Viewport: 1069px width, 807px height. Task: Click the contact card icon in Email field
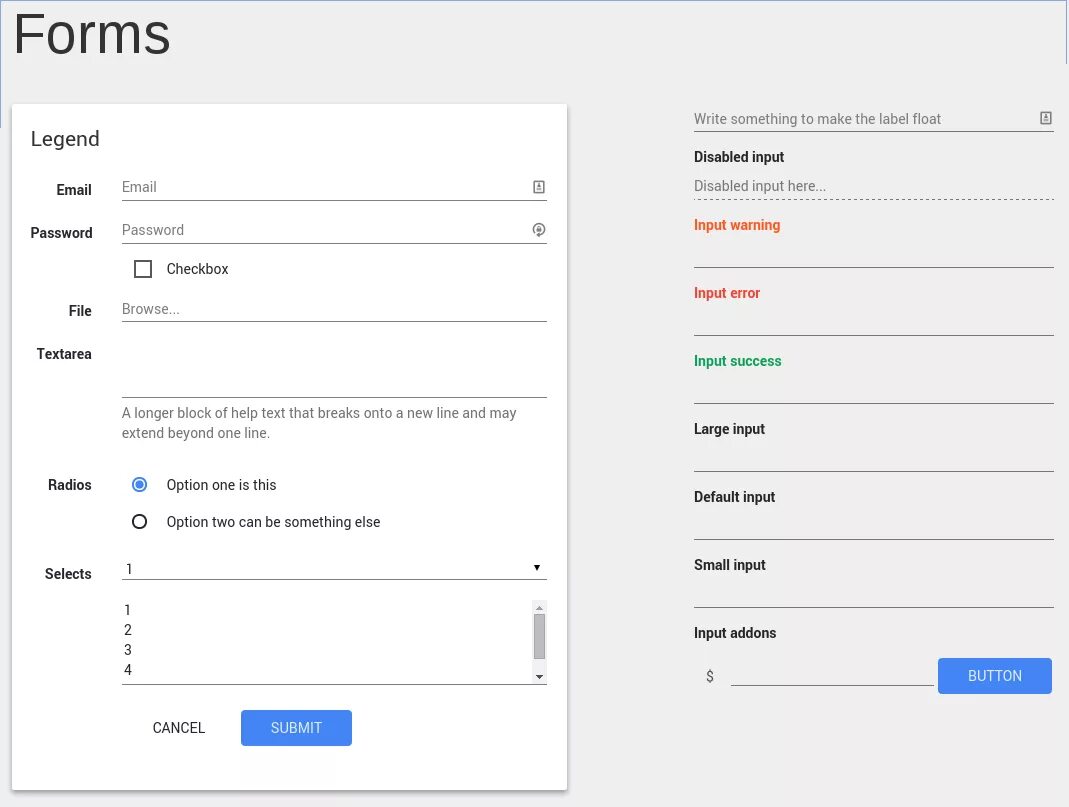point(538,187)
